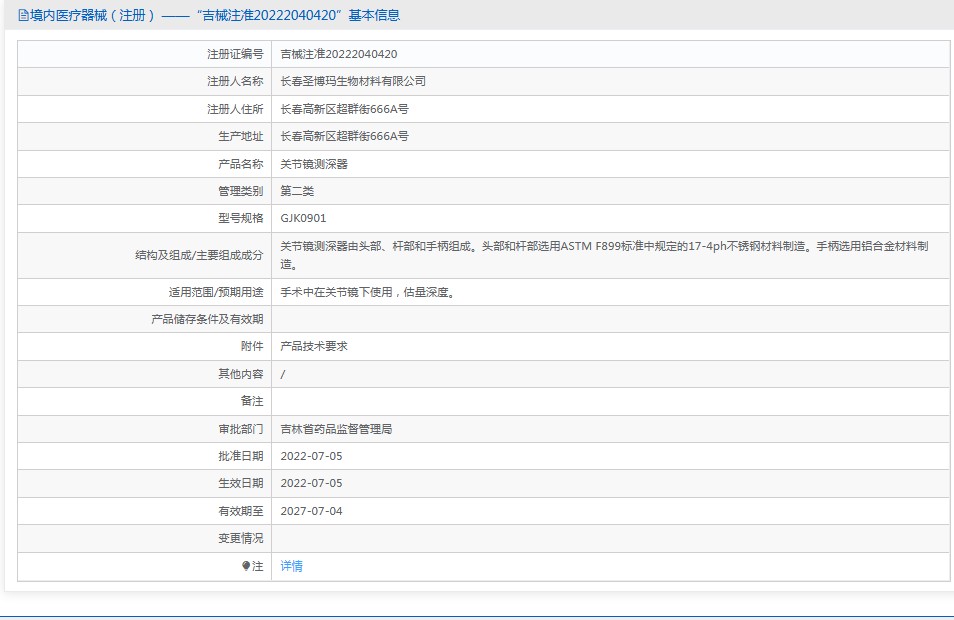Click the document icon before 境内医疗器械 heading
This screenshot has height=620, width=954.
[23, 15]
